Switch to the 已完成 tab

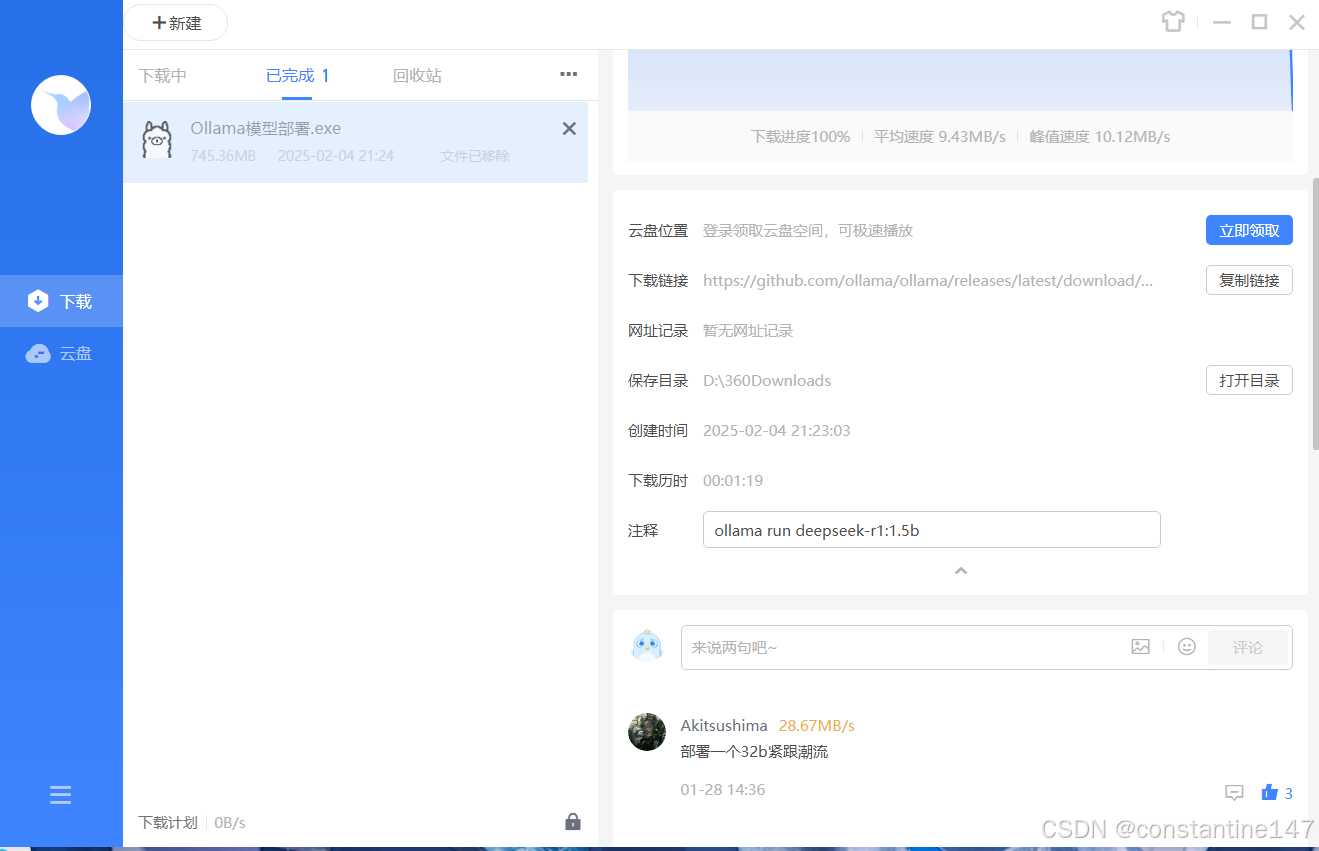[297, 75]
